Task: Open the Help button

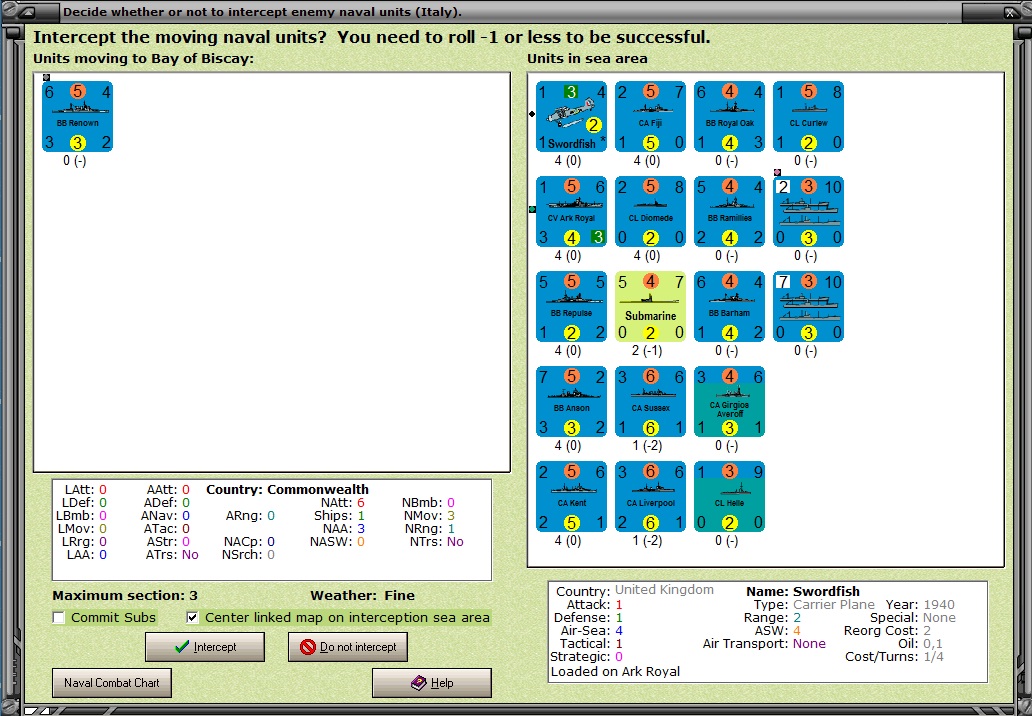Action: [432, 682]
